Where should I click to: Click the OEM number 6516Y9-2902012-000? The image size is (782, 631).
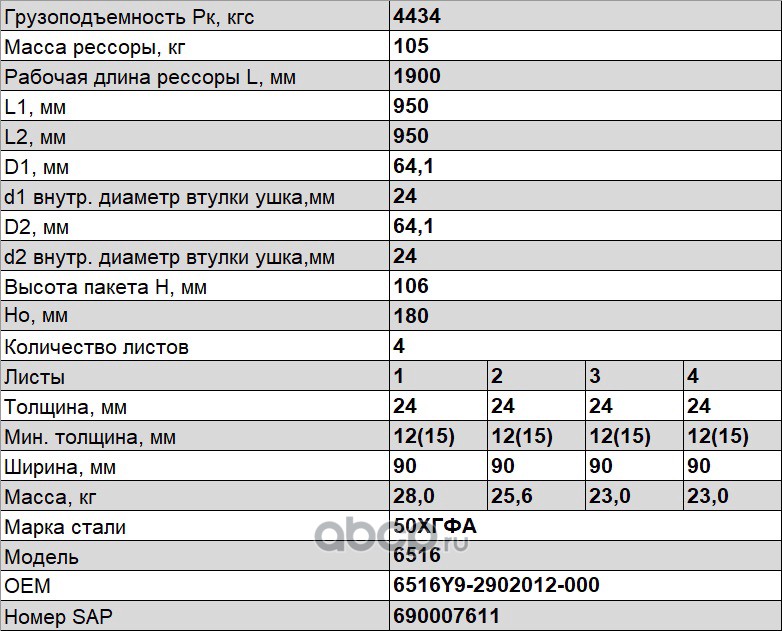[496, 586]
